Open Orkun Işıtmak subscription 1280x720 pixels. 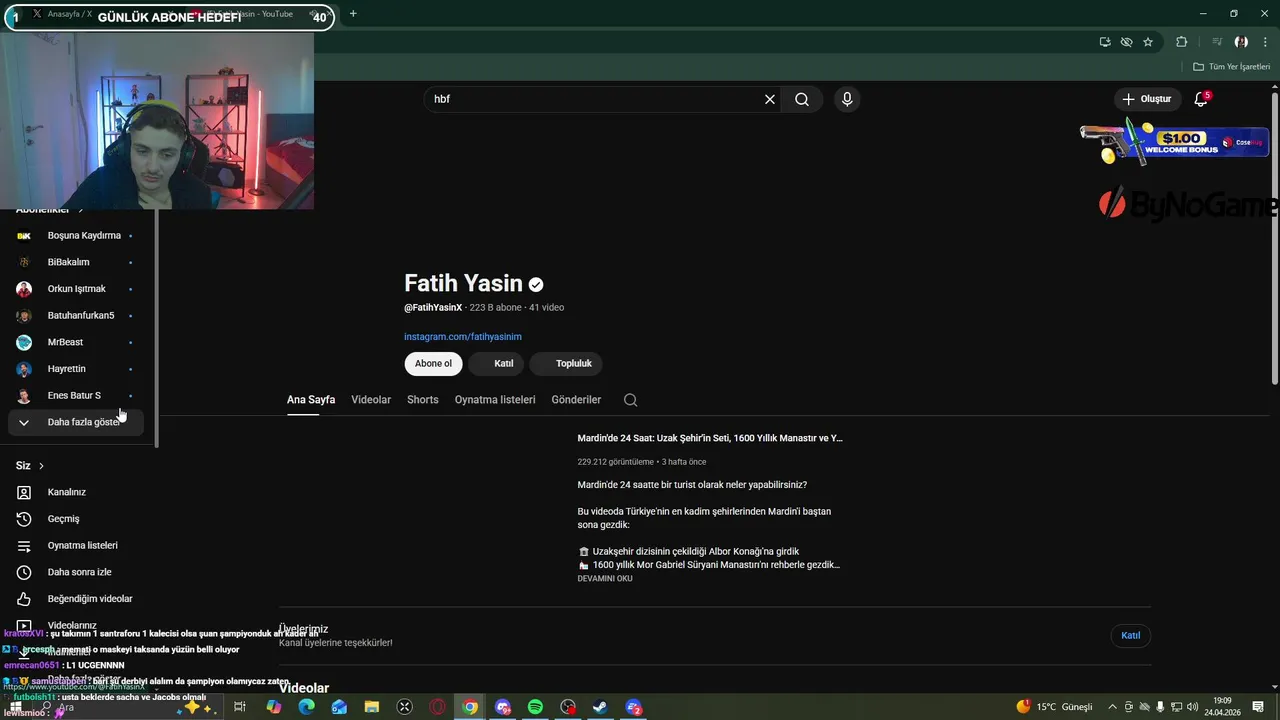pos(78,289)
